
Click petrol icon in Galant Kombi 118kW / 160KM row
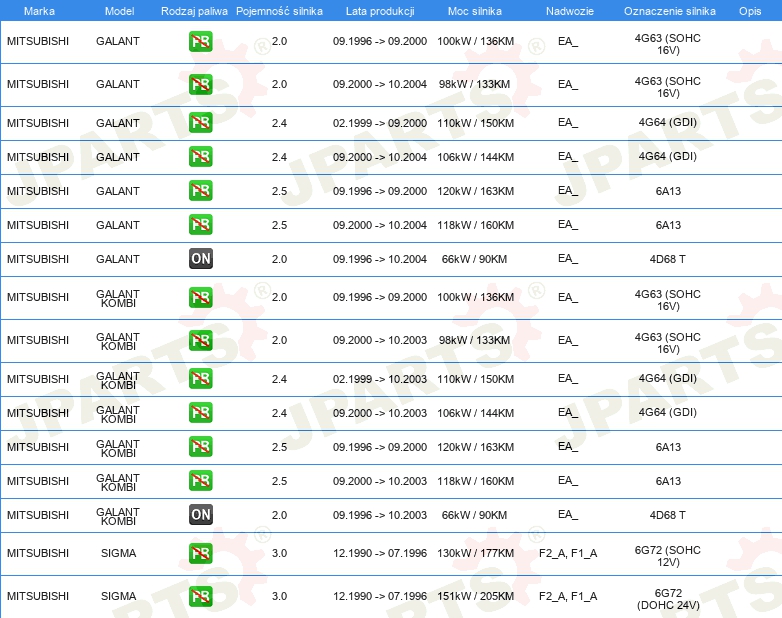200,481
